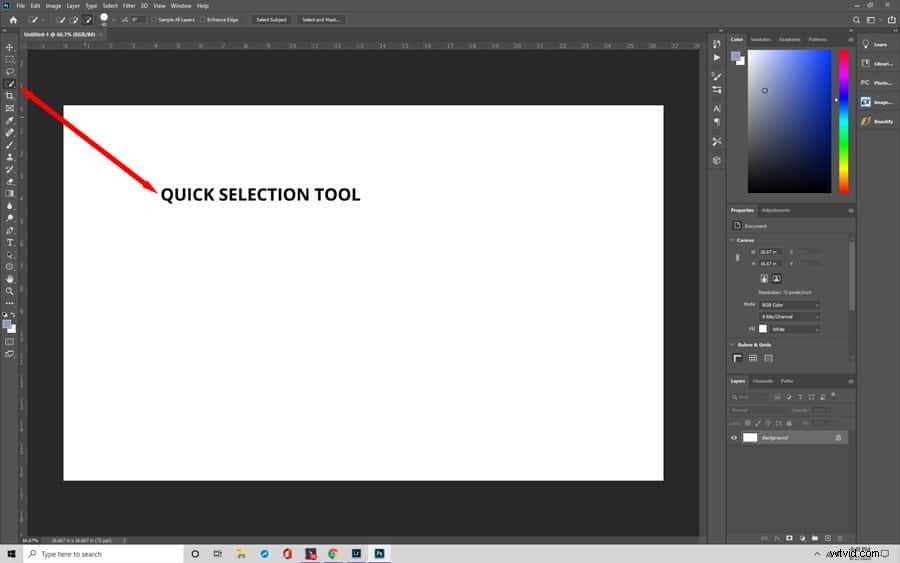Select the History Brush tool
The width and height of the screenshot is (900, 563).
coord(10,169)
